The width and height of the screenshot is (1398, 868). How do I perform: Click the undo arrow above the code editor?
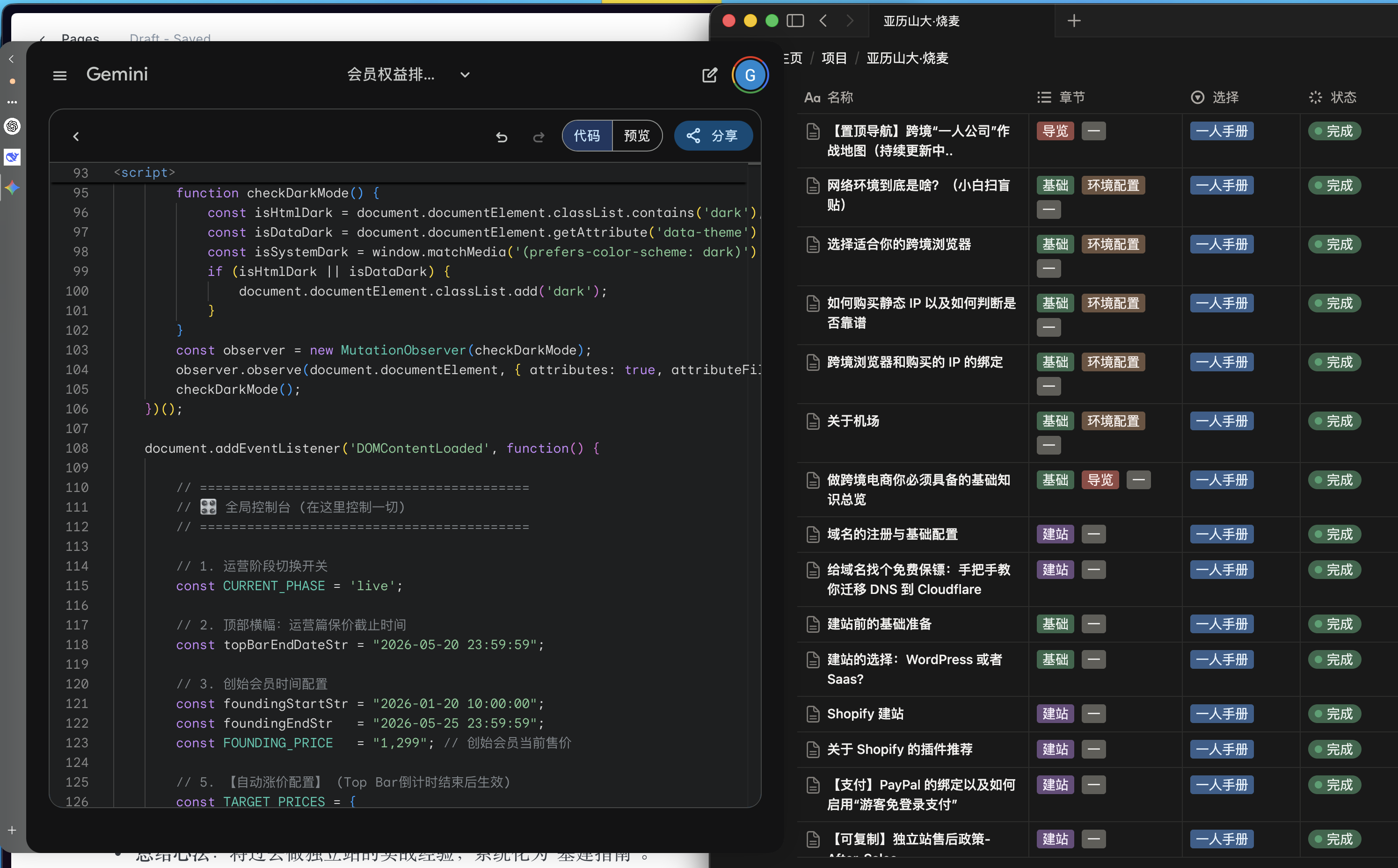[502, 137]
